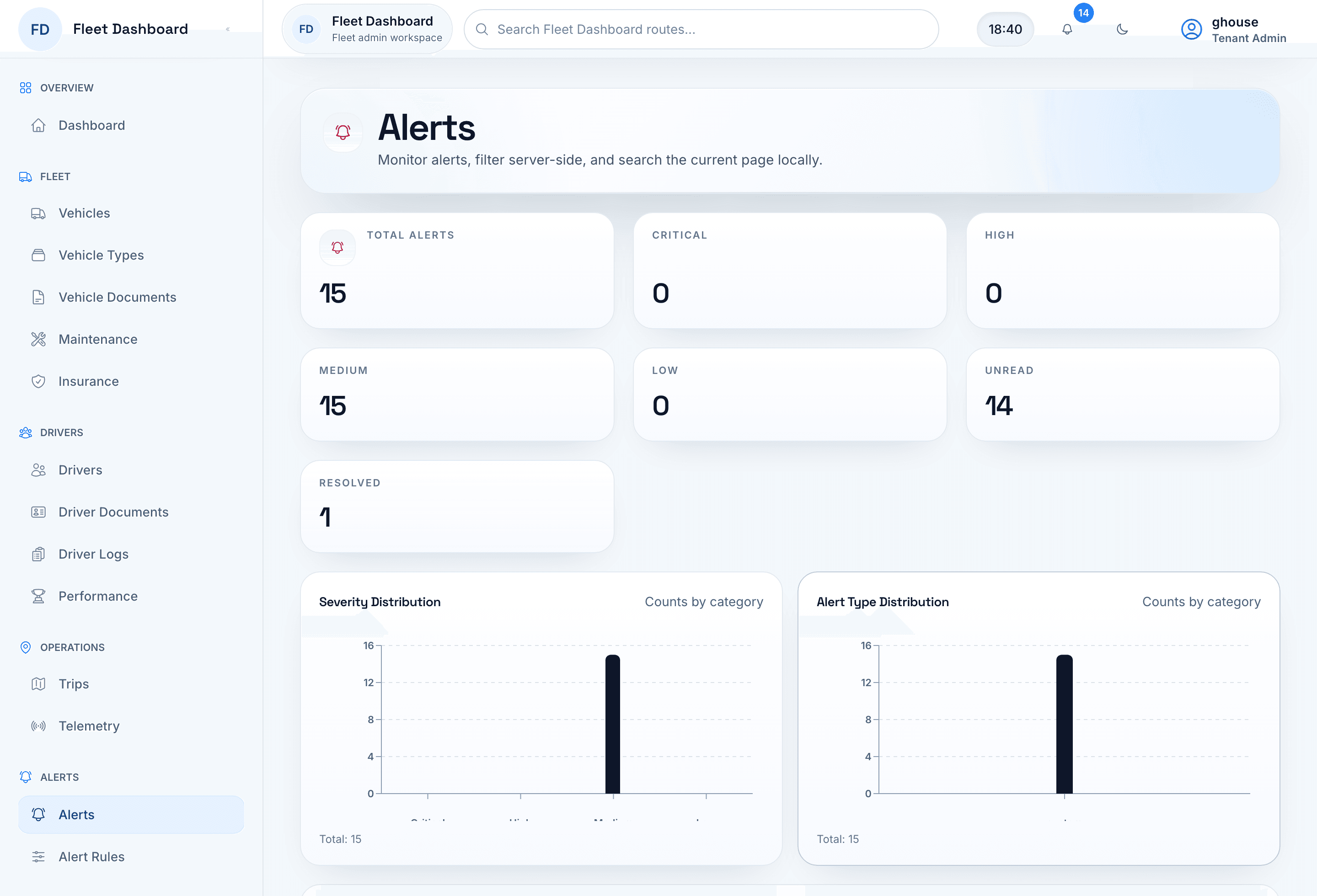Click the OPERATIONS section header
Screen dimensions: 1317x896
pos(62,647)
